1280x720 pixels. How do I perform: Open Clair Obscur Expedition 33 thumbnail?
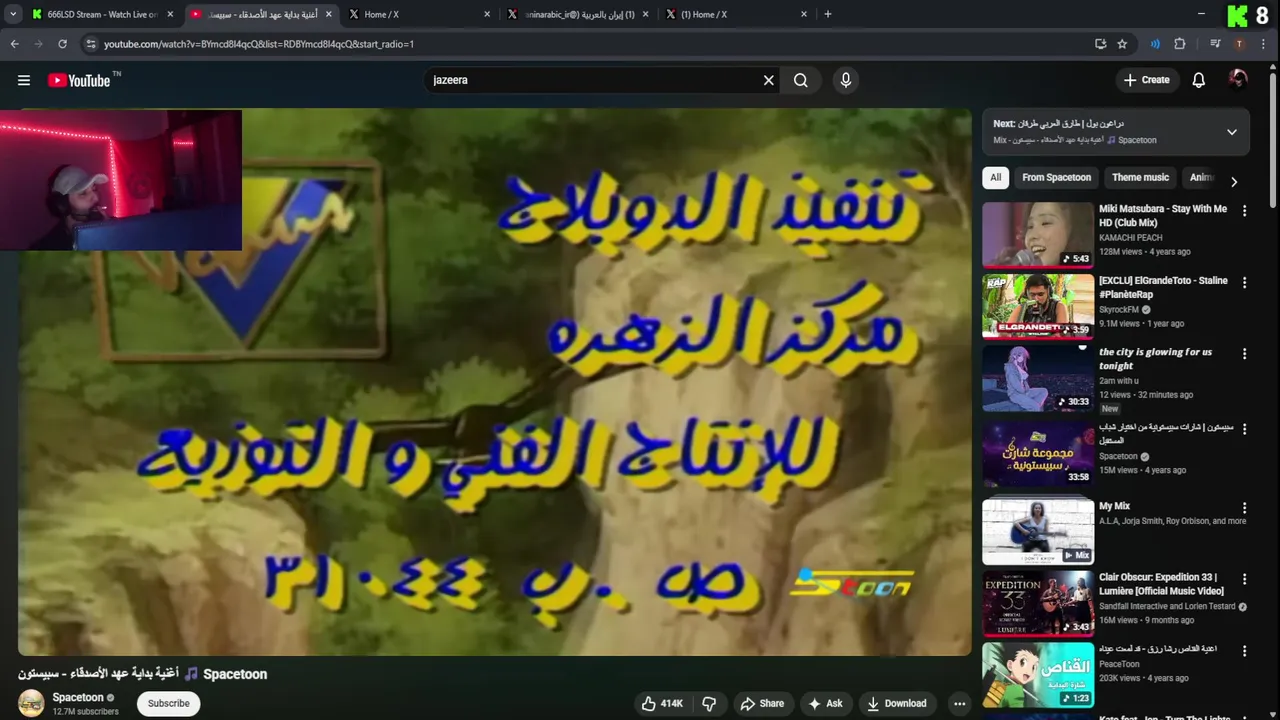1038,603
